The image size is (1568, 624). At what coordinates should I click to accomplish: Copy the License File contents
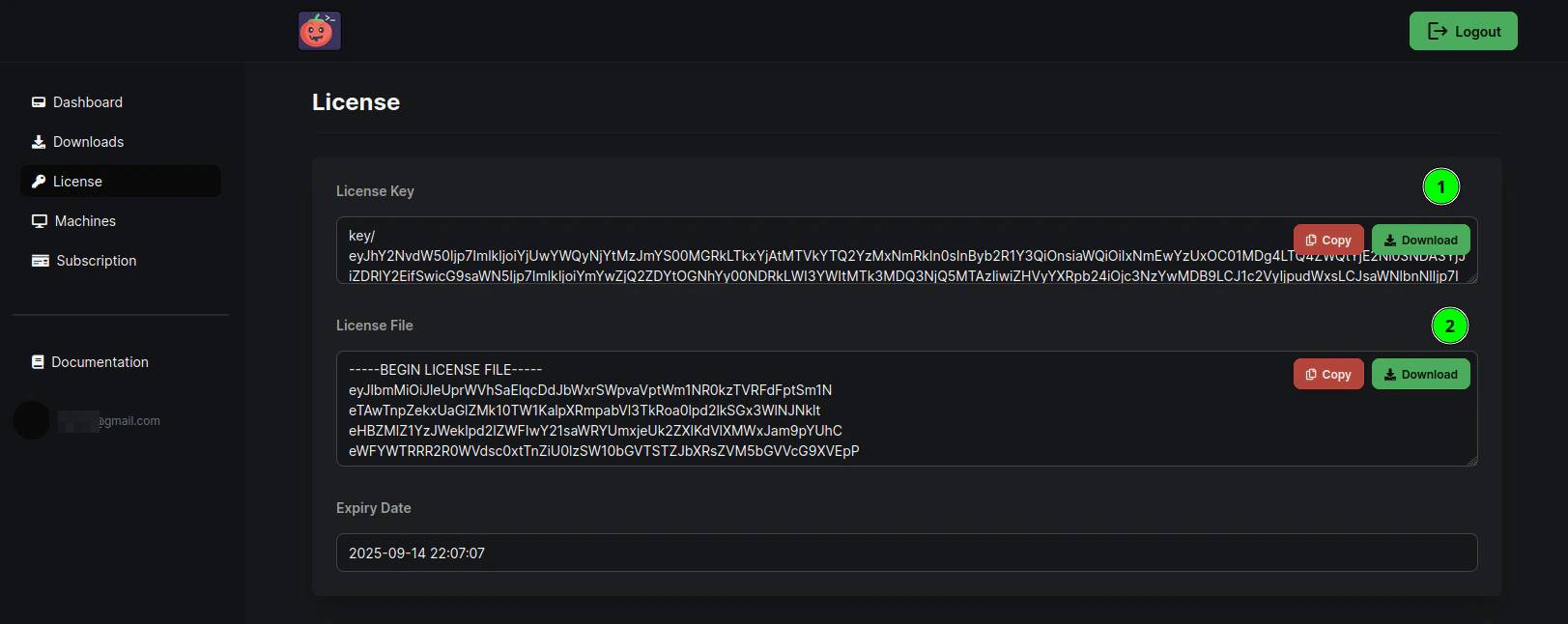point(1328,374)
